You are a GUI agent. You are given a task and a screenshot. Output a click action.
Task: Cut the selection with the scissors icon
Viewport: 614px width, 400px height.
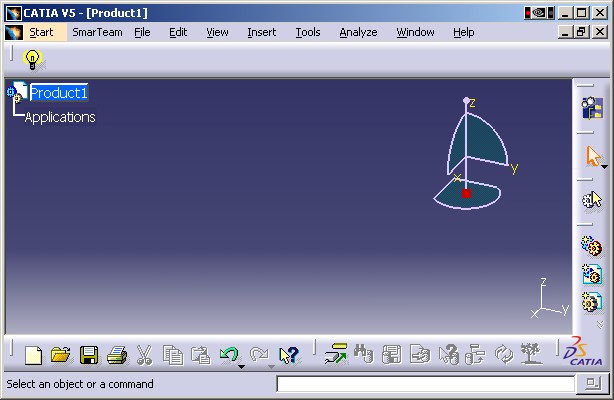(x=144, y=355)
